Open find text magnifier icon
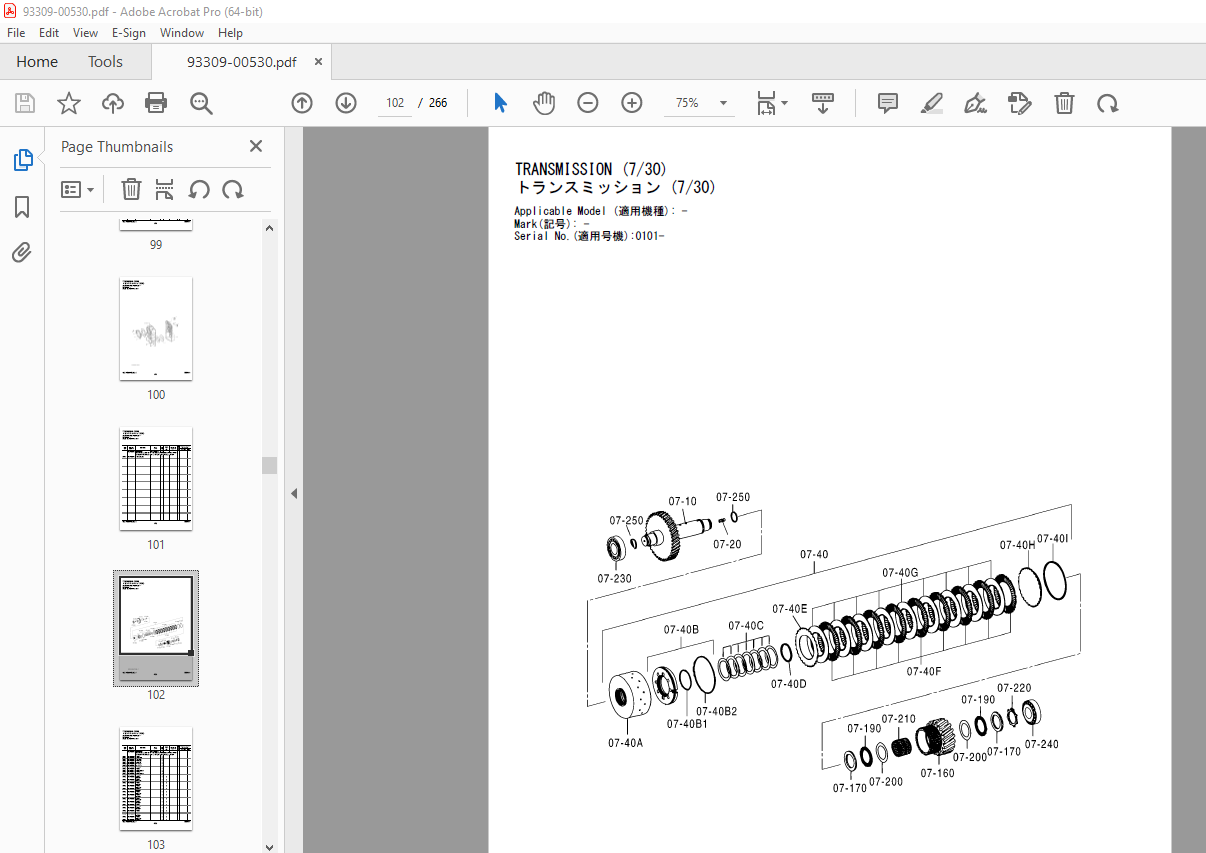This screenshot has height=853, width=1206. (201, 103)
